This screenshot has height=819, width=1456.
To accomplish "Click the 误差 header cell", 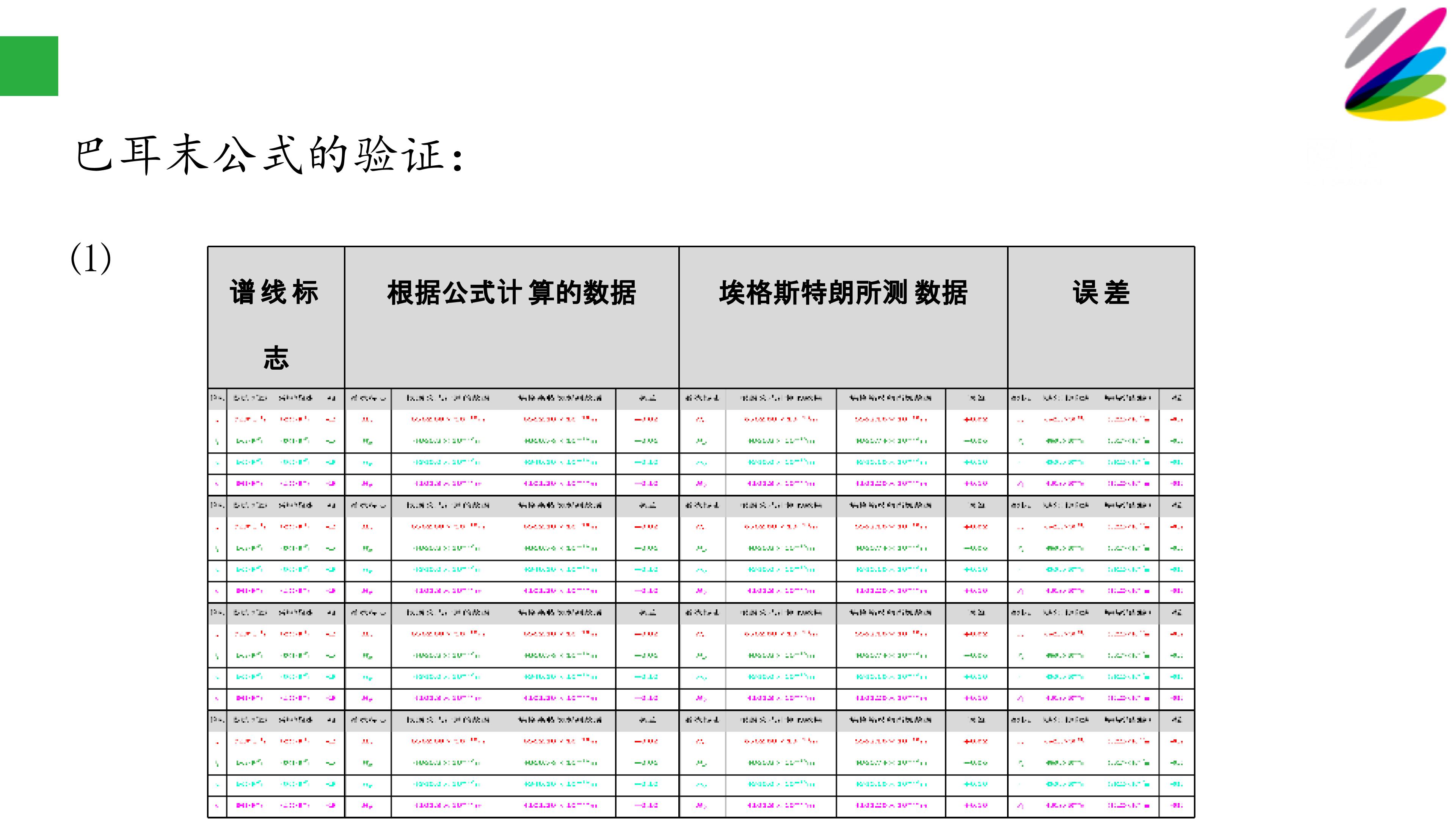I will coord(1101,318).
